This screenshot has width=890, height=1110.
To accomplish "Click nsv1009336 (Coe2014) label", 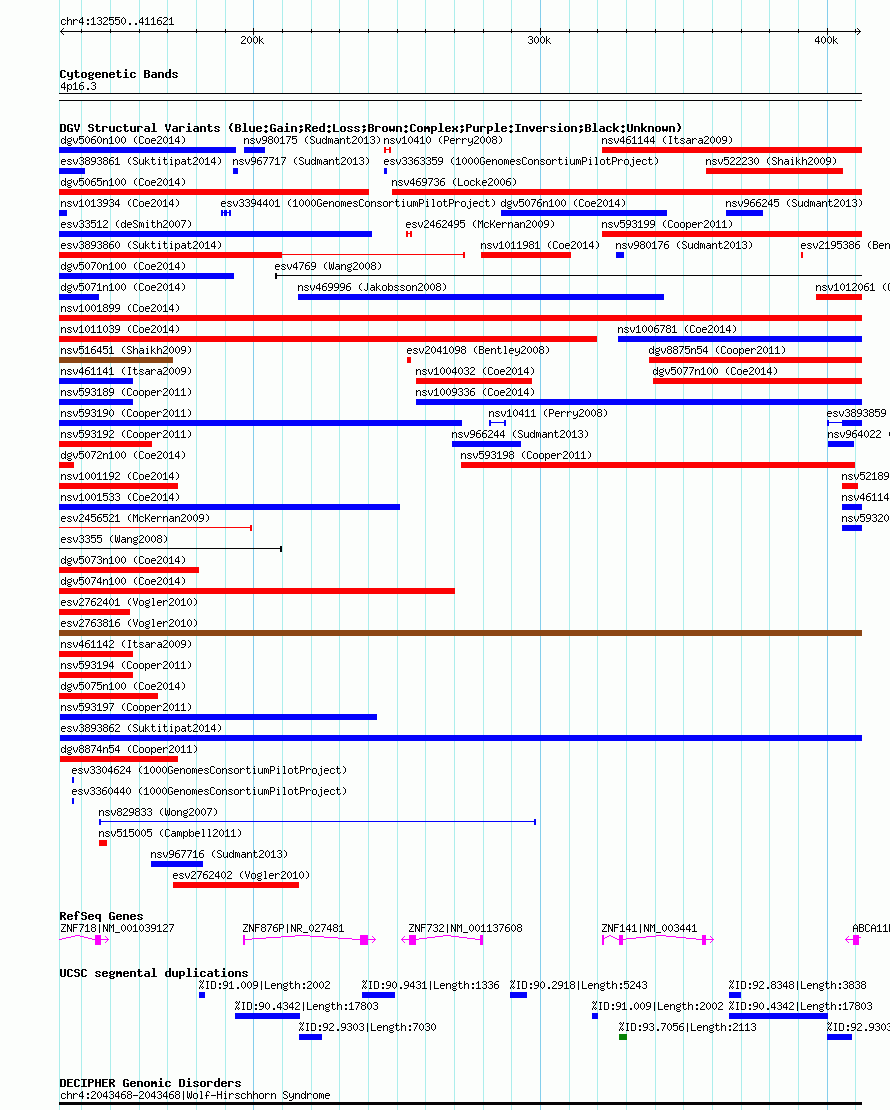I will pyautogui.click(x=475, y=392).
